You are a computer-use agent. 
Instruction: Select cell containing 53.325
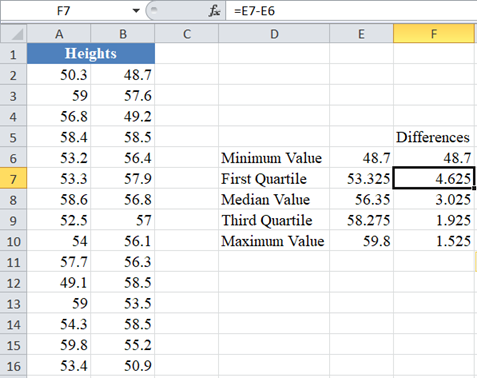tap(361, 178)
